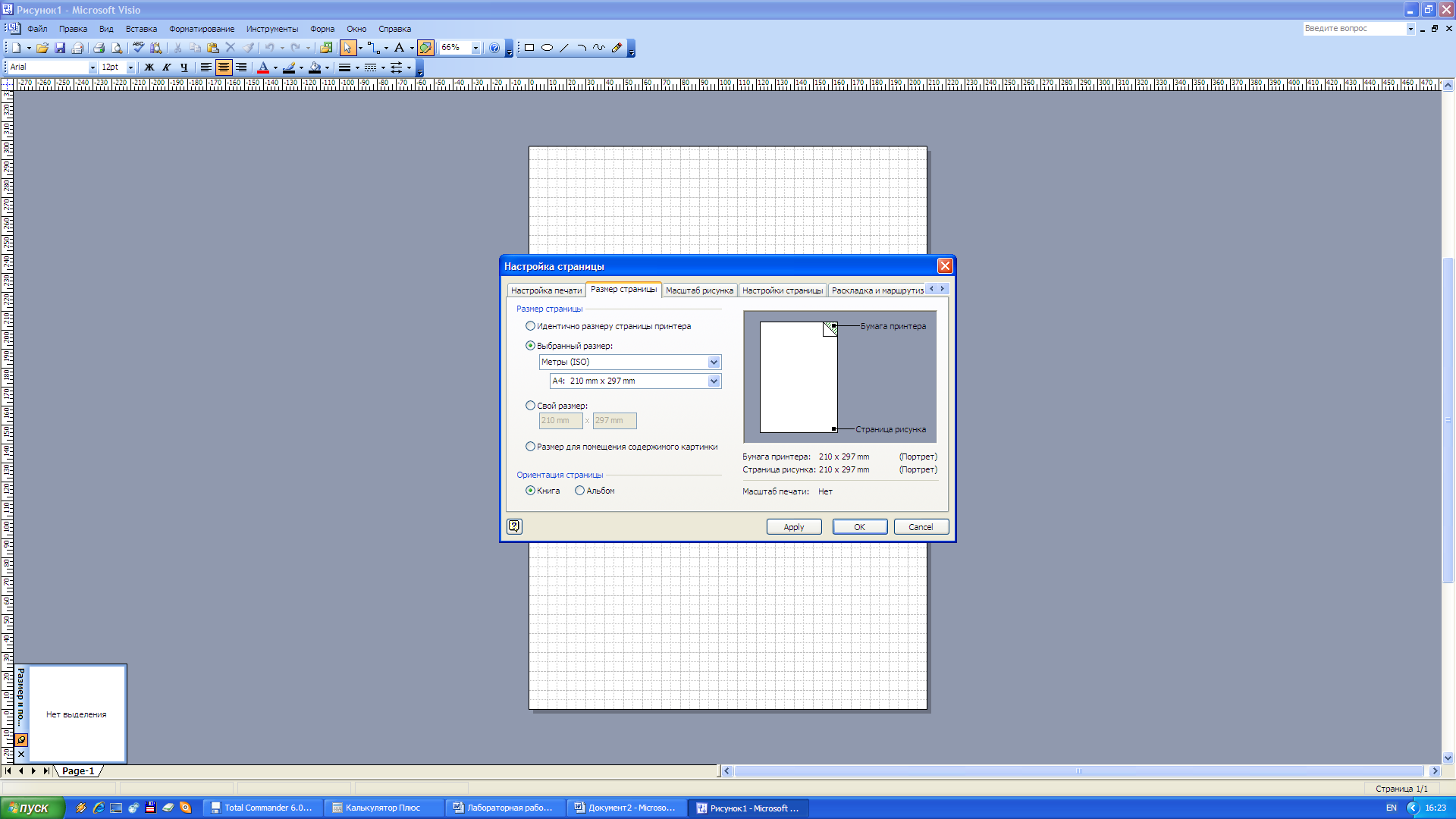Set orientation to 'Альбом'

pos(579,491)
